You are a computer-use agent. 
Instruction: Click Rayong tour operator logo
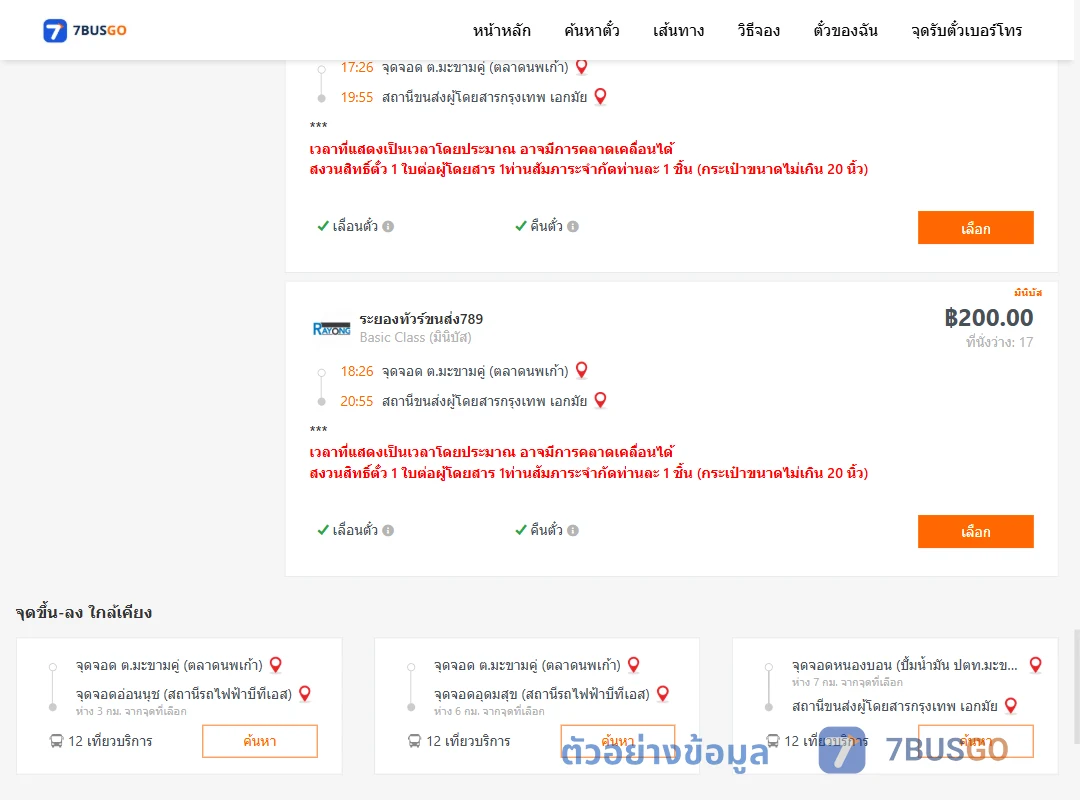(x=331, y=329)
